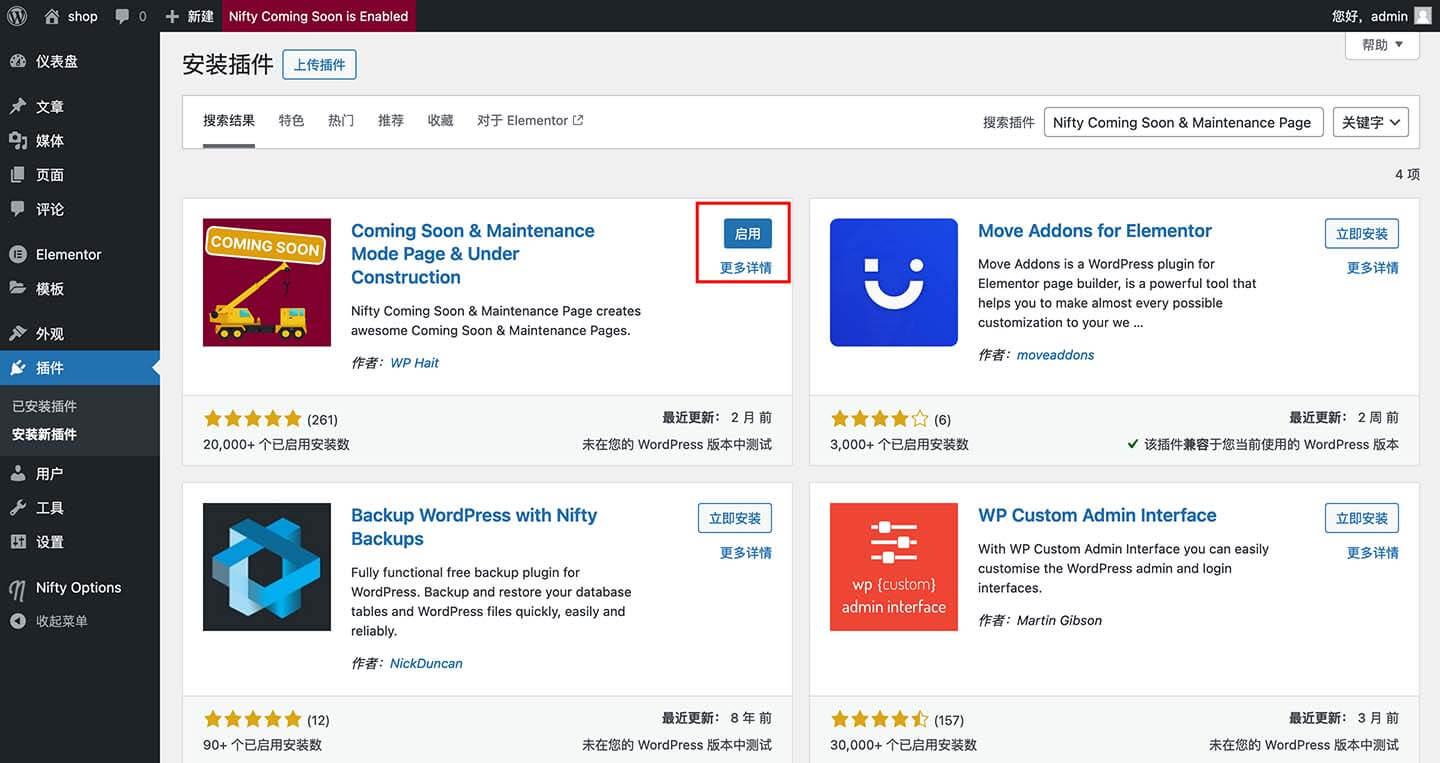Open 更多详情 for WP Custom Admin Interface

pos(1373,552)
